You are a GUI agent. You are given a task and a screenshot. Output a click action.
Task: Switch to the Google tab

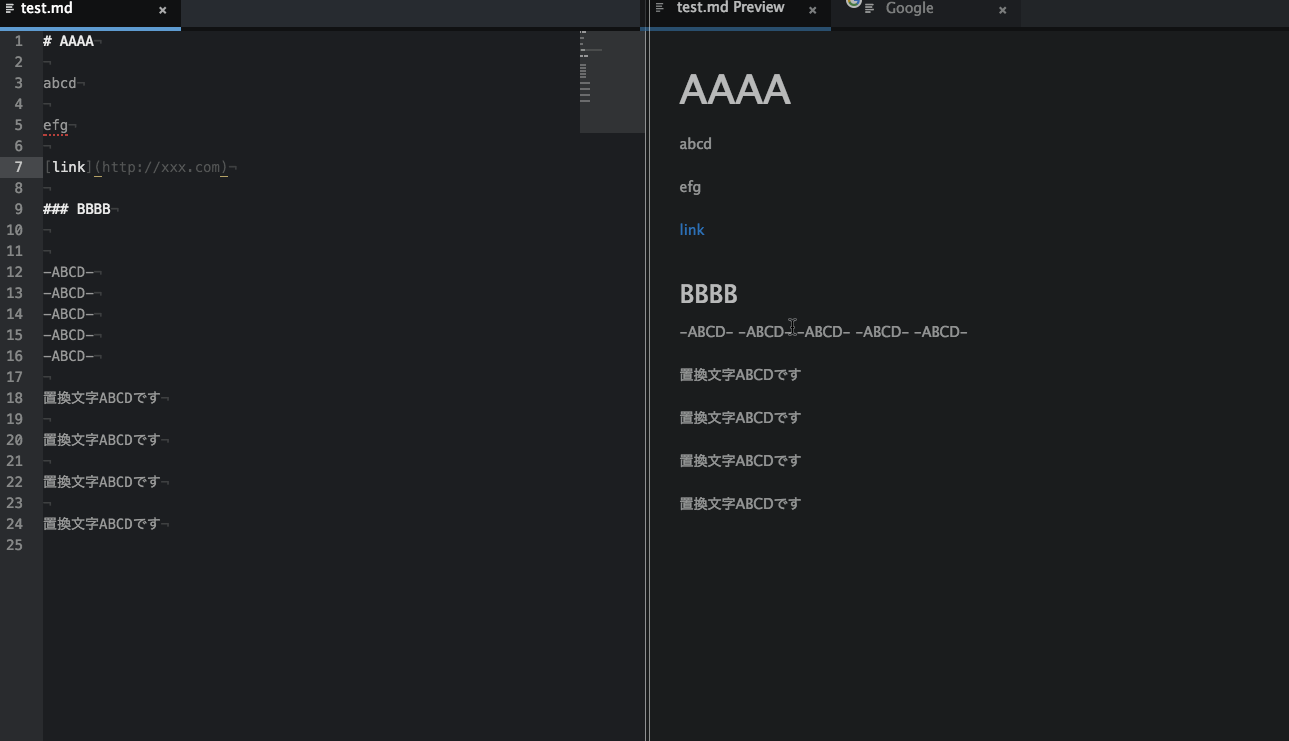[x=909, y=9]
